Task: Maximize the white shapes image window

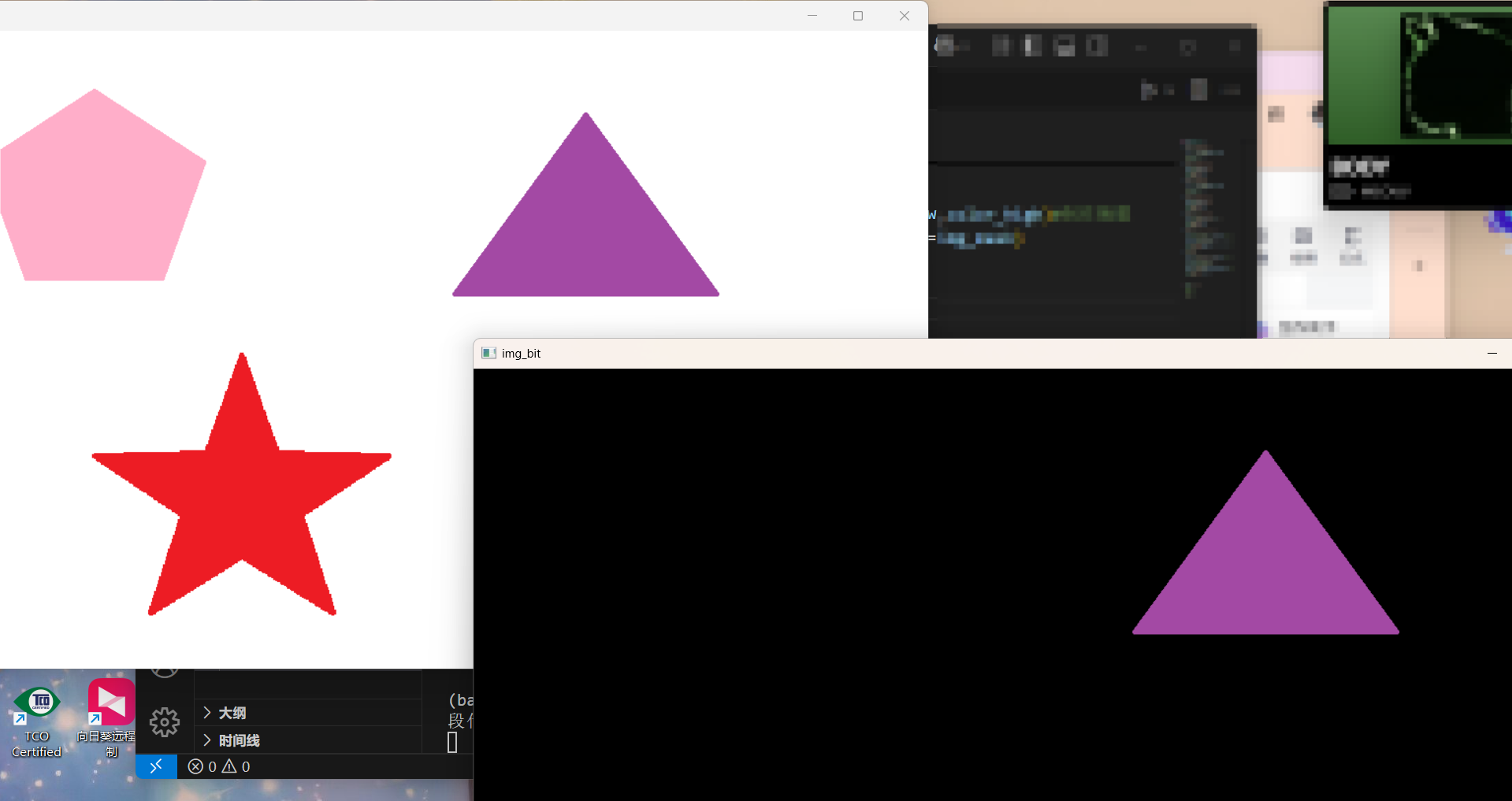Action: [858, 16]
